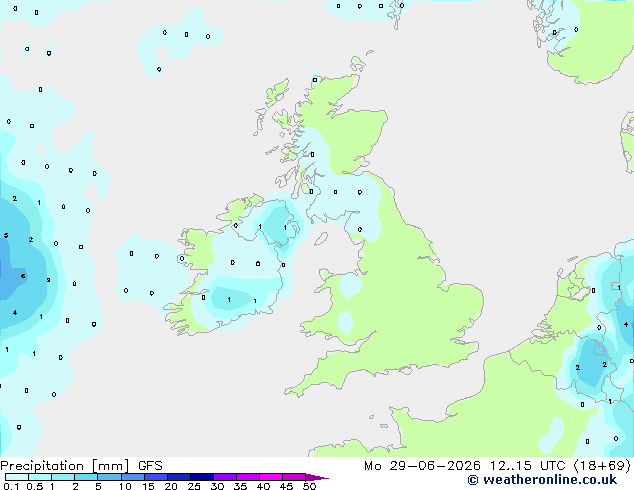Click the legend swatch between 2 and 5
This screenshot has width=634, height=490.
click(x=86, y=477)
